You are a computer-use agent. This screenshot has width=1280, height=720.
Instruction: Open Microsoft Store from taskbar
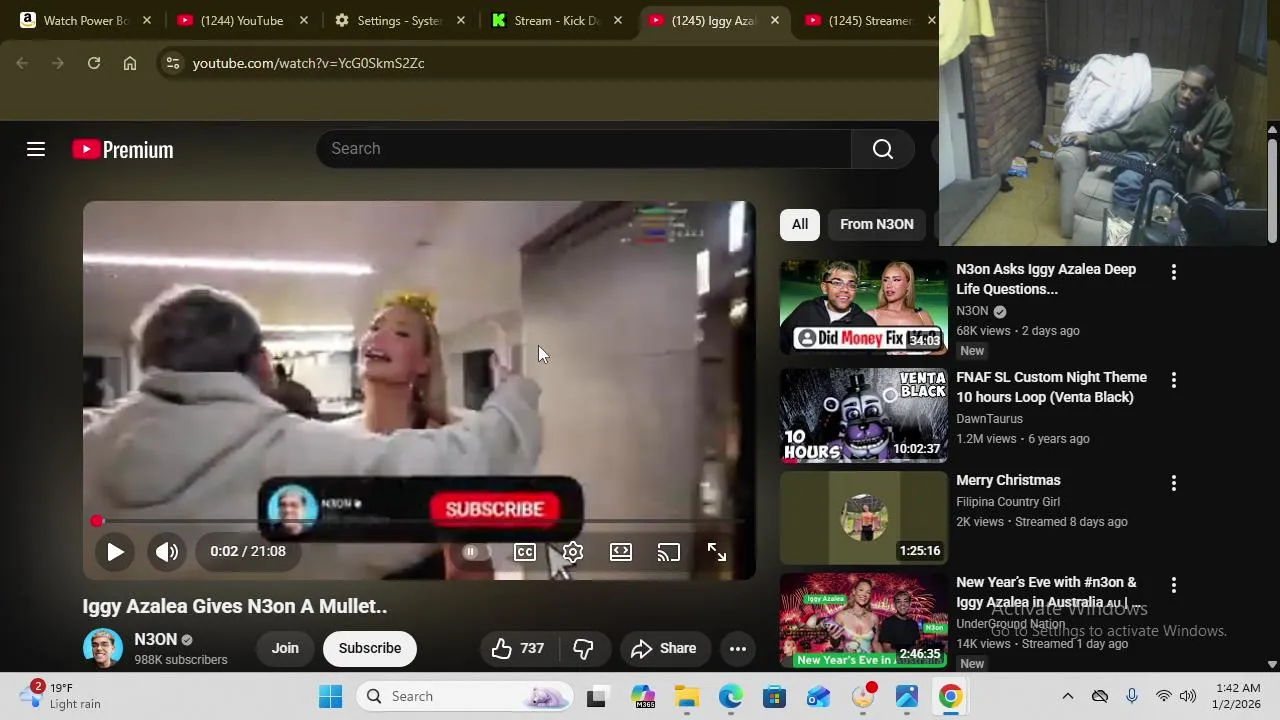point(774,696)
